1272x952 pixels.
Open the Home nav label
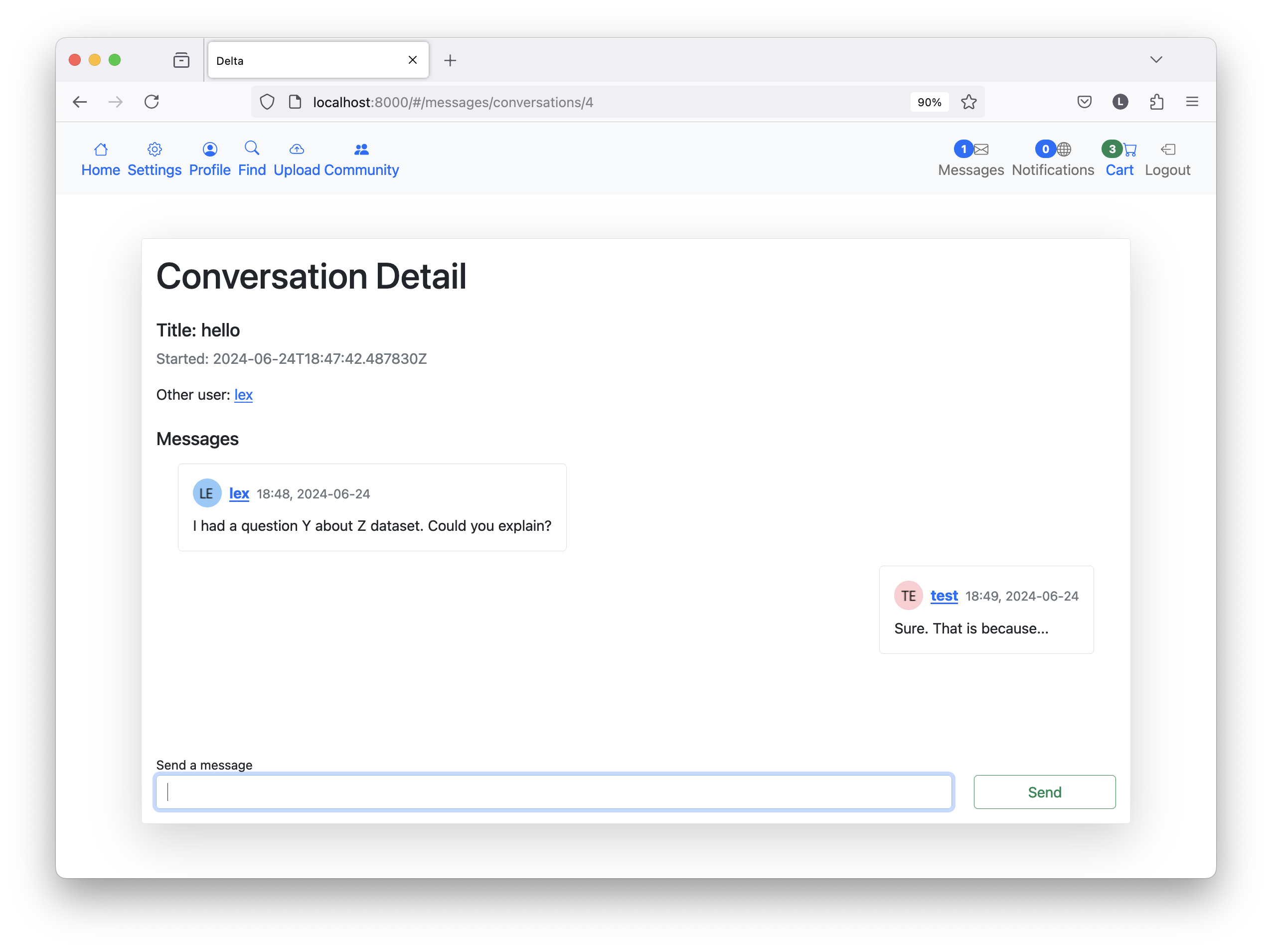click(101, 170)
